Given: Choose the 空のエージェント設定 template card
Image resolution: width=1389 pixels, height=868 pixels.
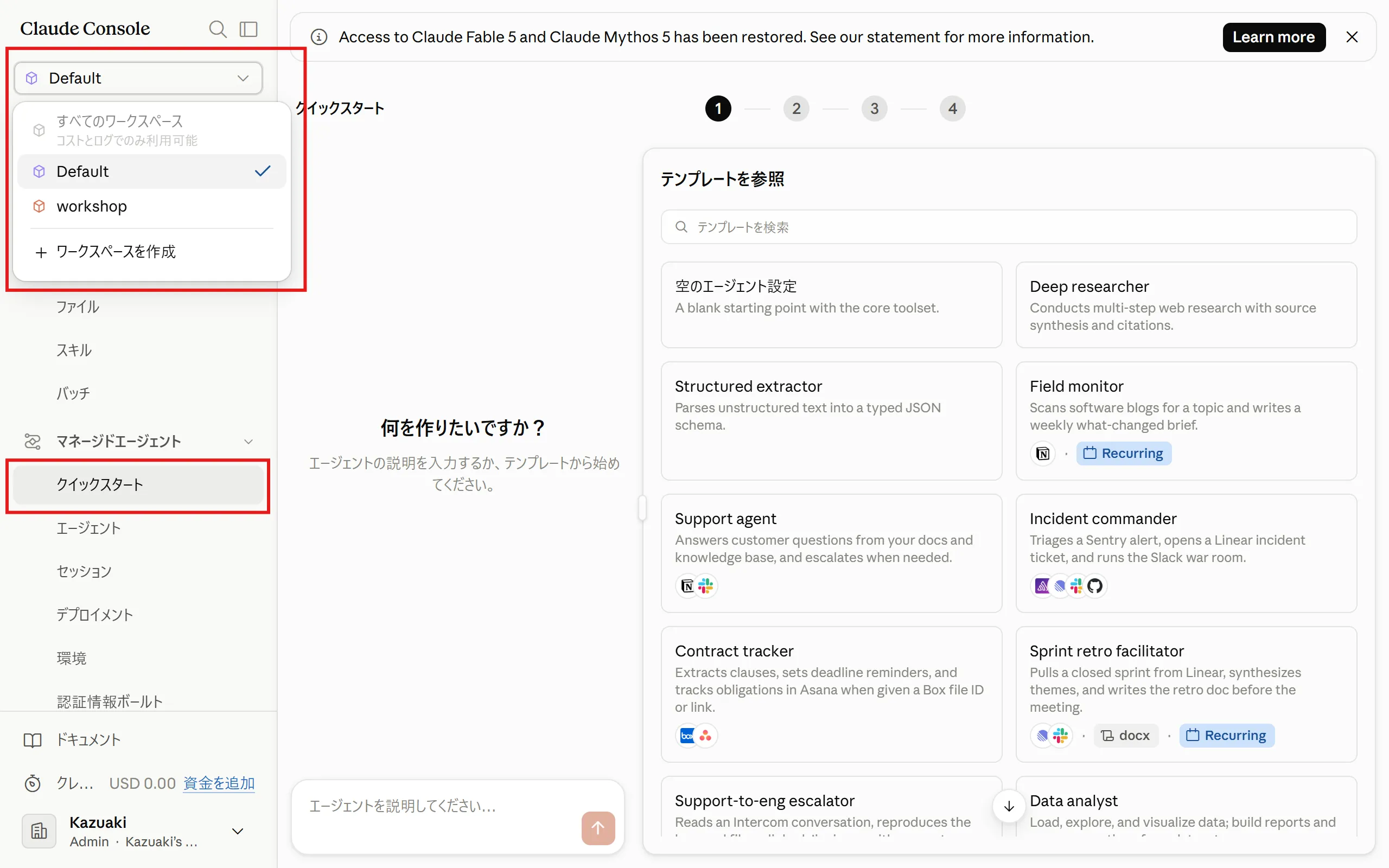Looking at the screenshot, I should [x=831, y=305].
